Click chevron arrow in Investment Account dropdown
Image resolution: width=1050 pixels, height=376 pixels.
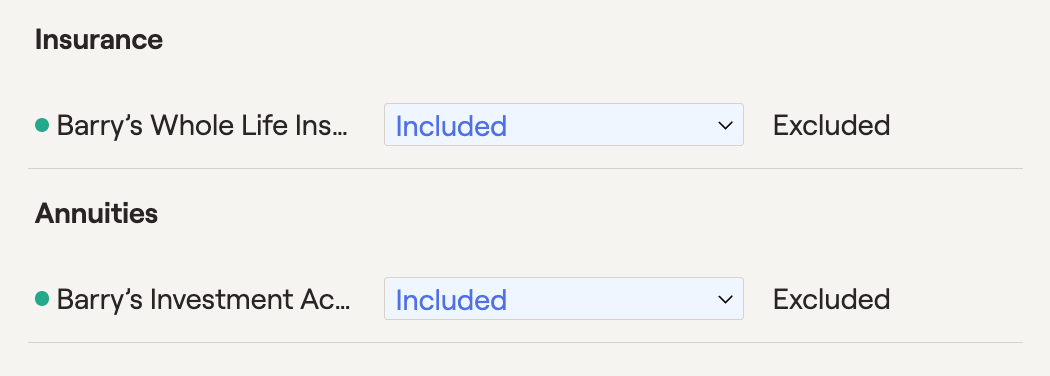click(725, 299)
